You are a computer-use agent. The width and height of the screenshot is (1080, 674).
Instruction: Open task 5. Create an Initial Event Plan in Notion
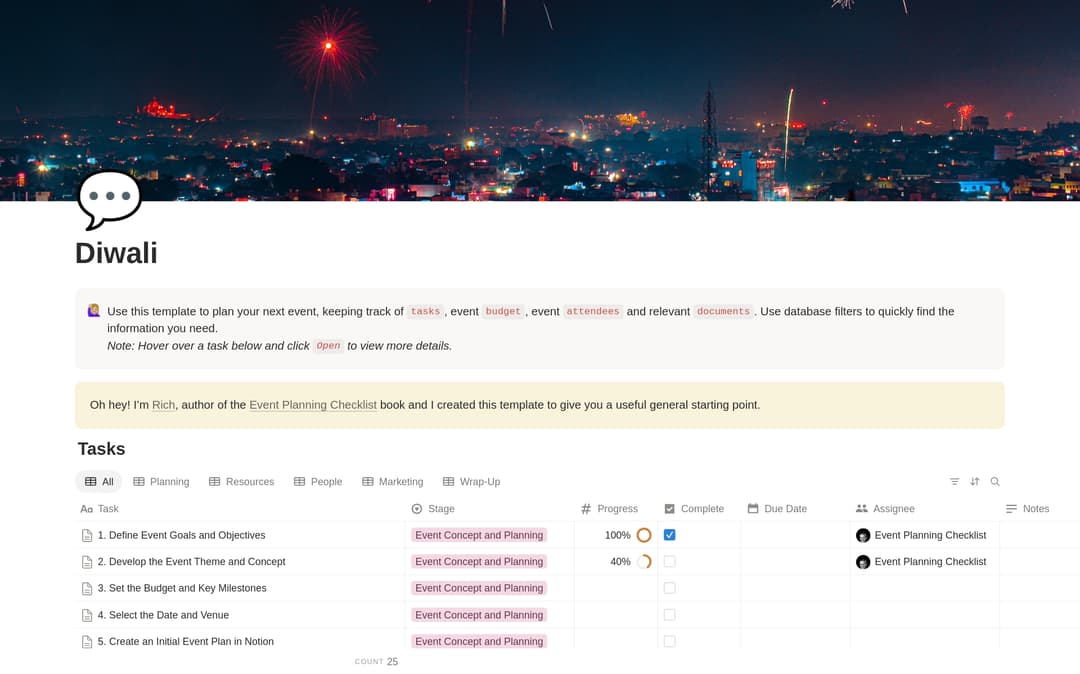[x=186, y=642]
